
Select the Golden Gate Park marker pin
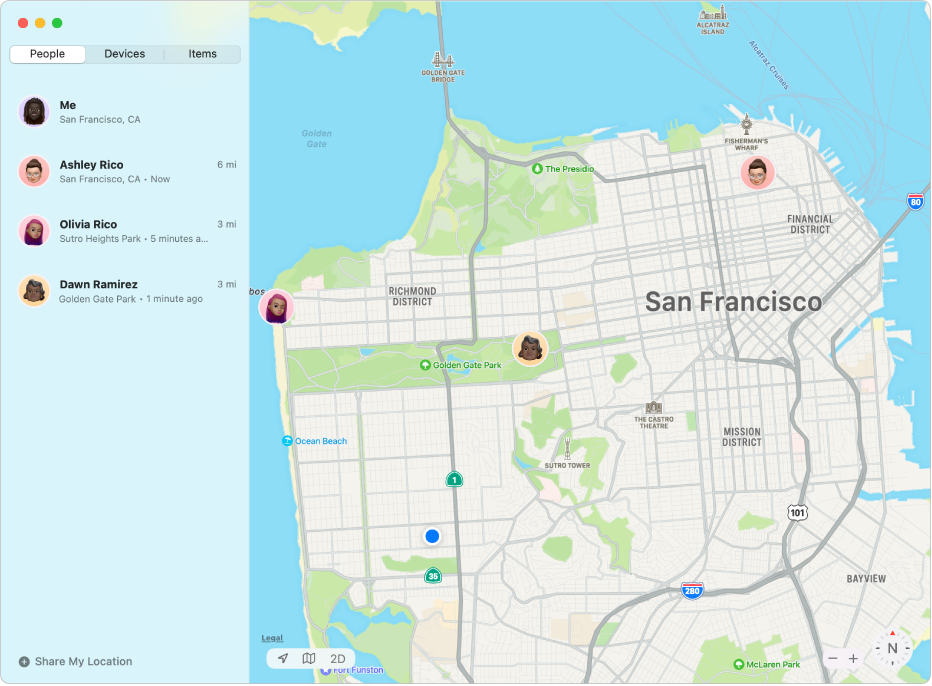424,365
